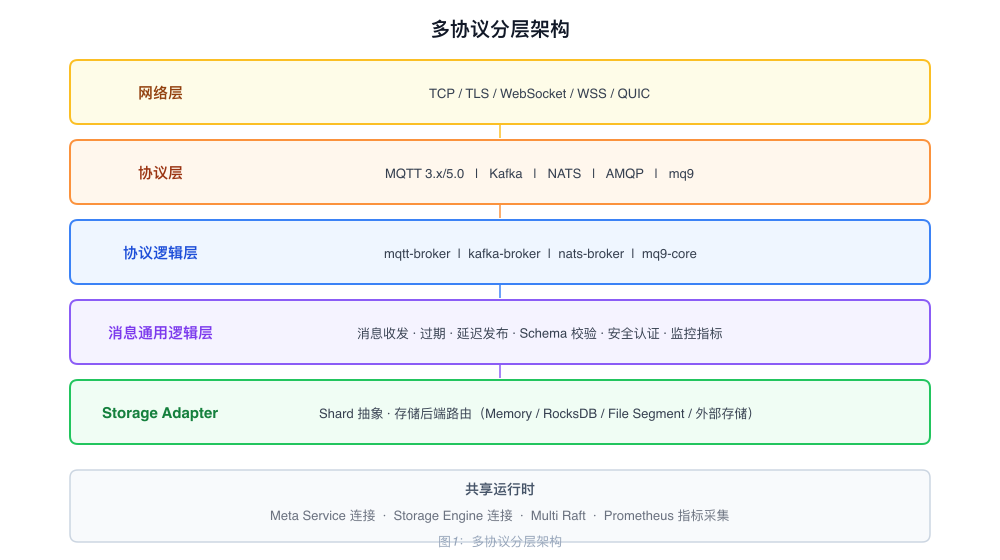Click MQTT 3.x/5.0 in protocol layer
Viewport: 1000px width, 560px height.
click(x=424, y=173)
